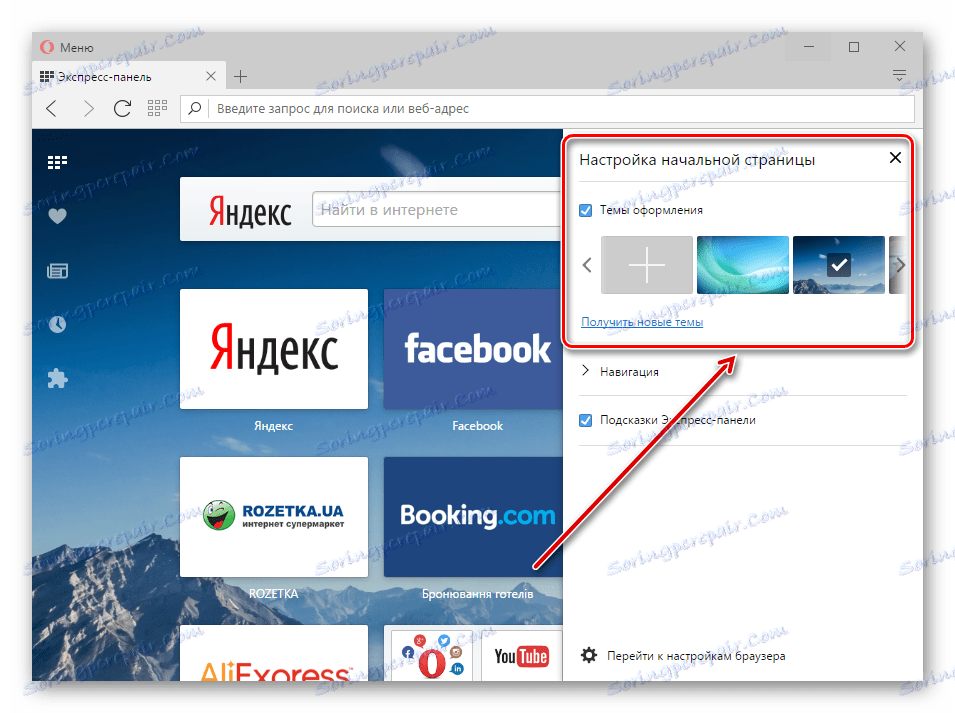This screenshot has width=955, height=713.
Task: Go forward using the forward arrow
Action: (x=88, y=108)
